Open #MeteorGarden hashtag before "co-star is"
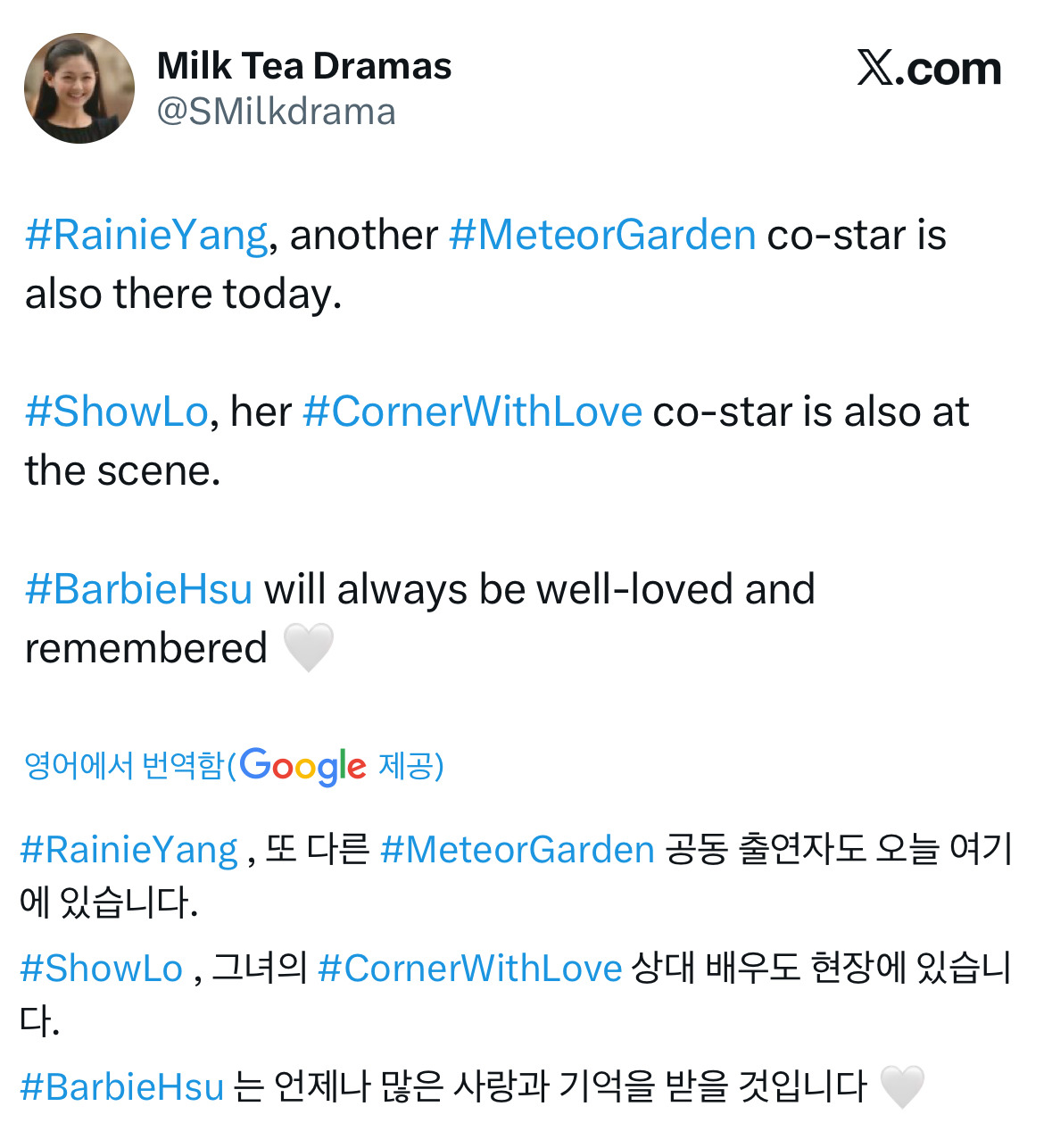 [x=602, y=235]
